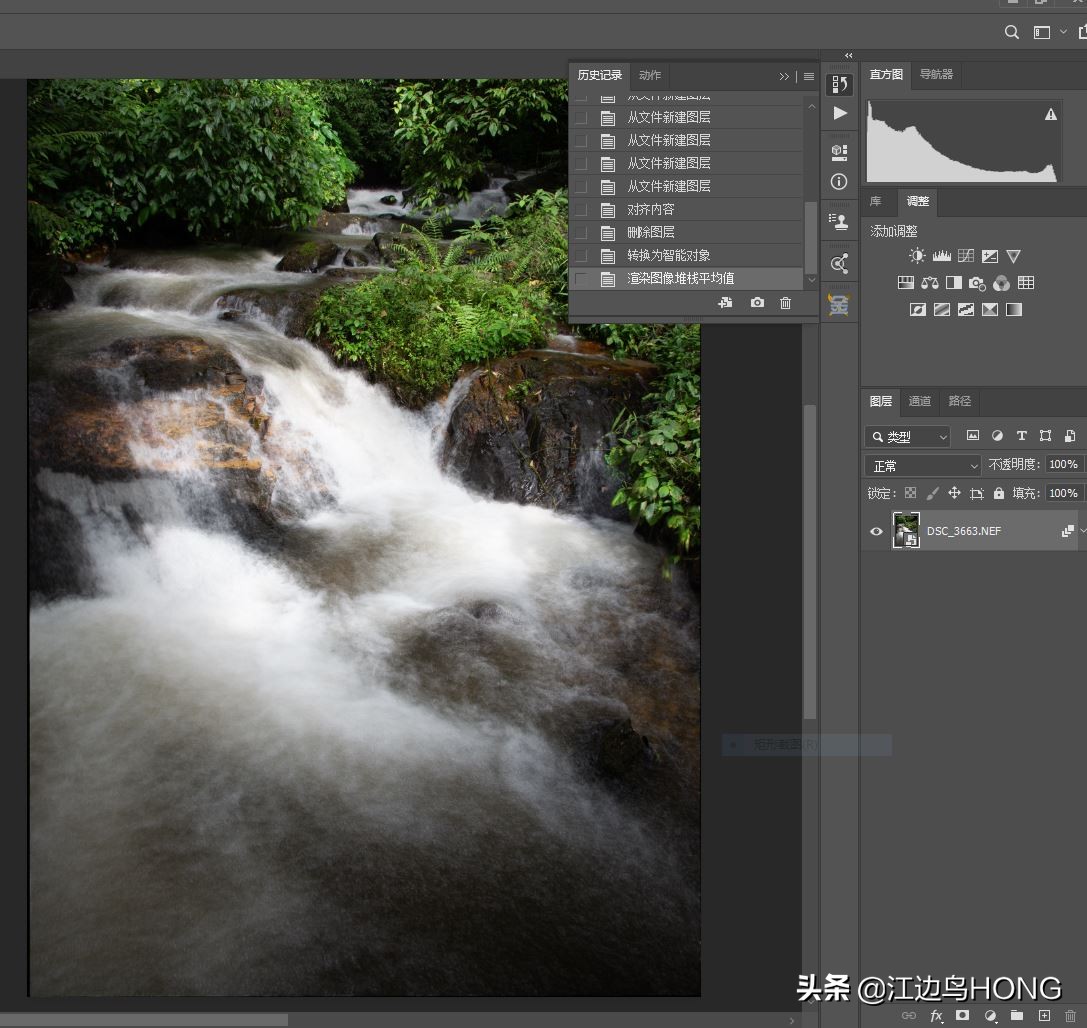The width and height of the screenshot is (1087, 1028).
Task: Expand the workspace switcher dropdown arrow
Action: click(x=1063, y=32)
